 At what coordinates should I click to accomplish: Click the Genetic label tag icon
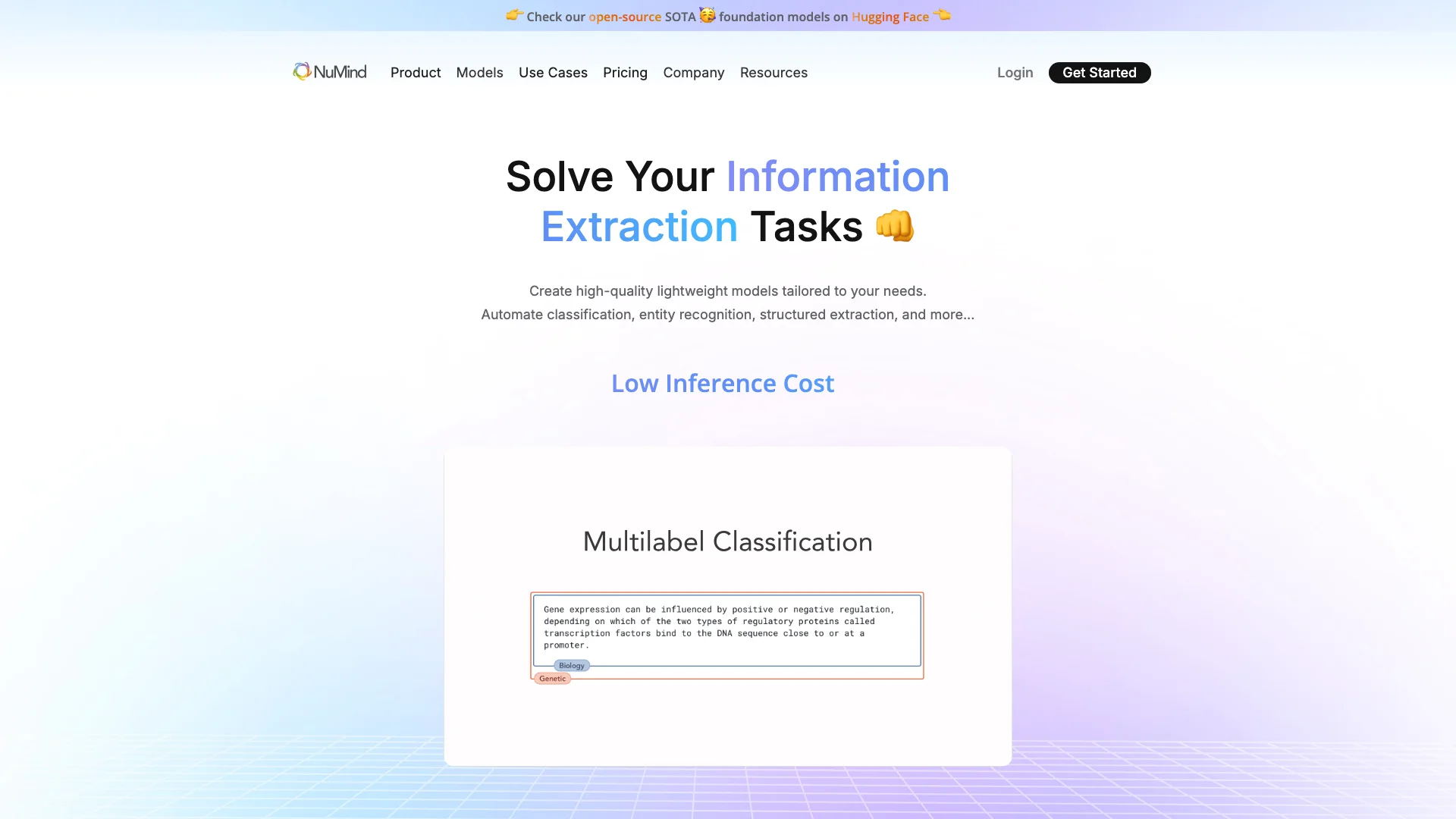tap(552, 678)
